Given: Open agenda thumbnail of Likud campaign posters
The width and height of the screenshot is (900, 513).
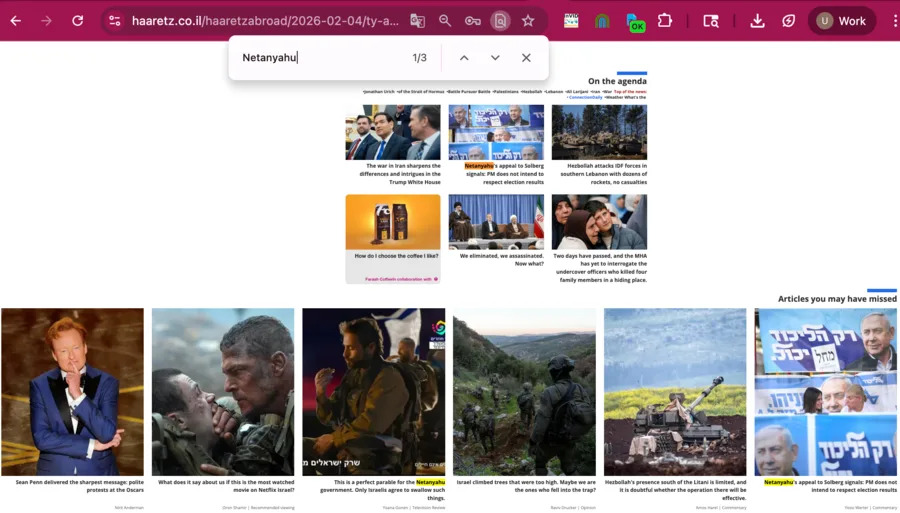Looking at the screenshot, I should click(496, 132).
